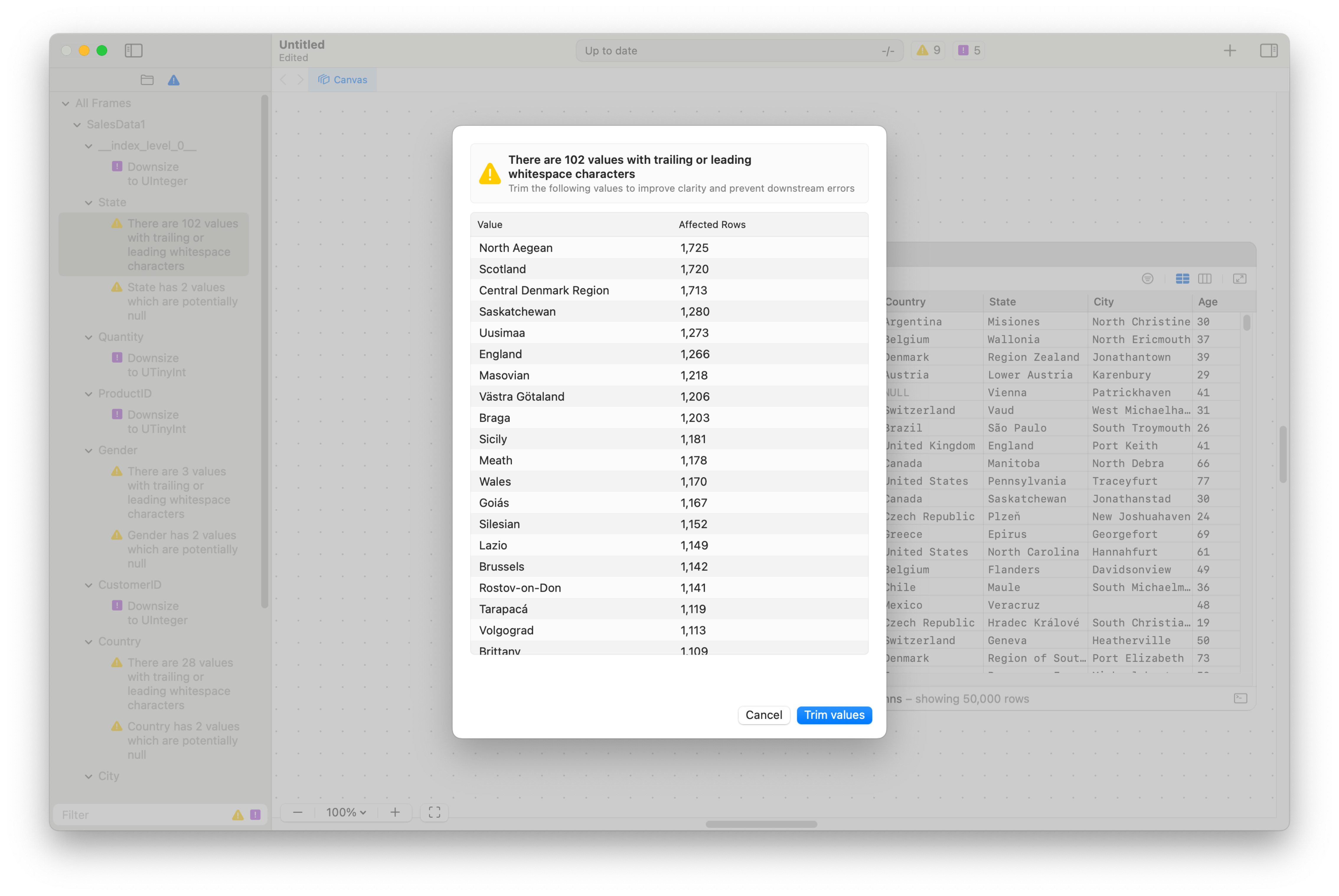Collapse the __index_level_0__ node
This screenshot has width=1339, height=896.
coord(89,146)
